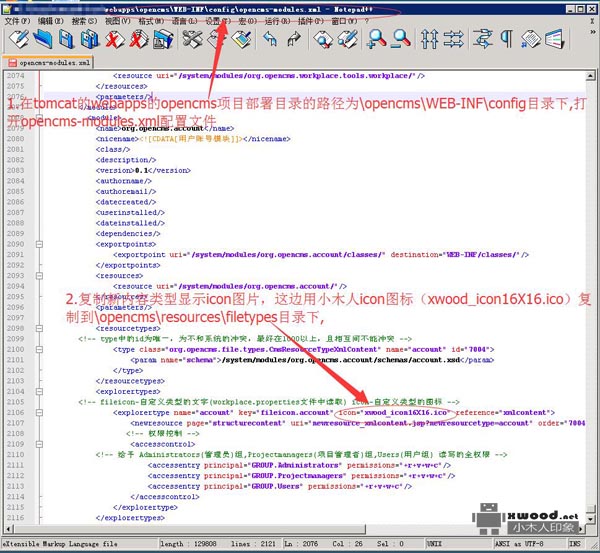
Task: Paste clipboard with the Paste icon
Action: click(x=242, y=39)
